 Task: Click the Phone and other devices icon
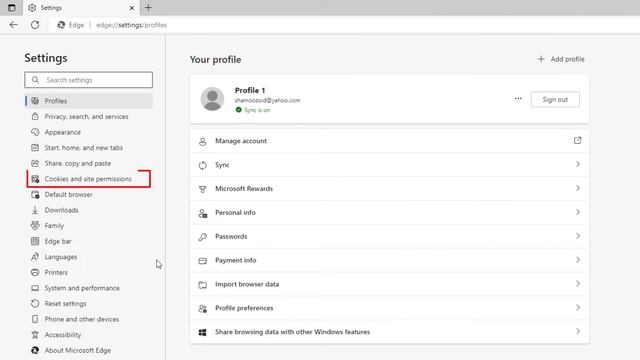(x=35, y=319)
